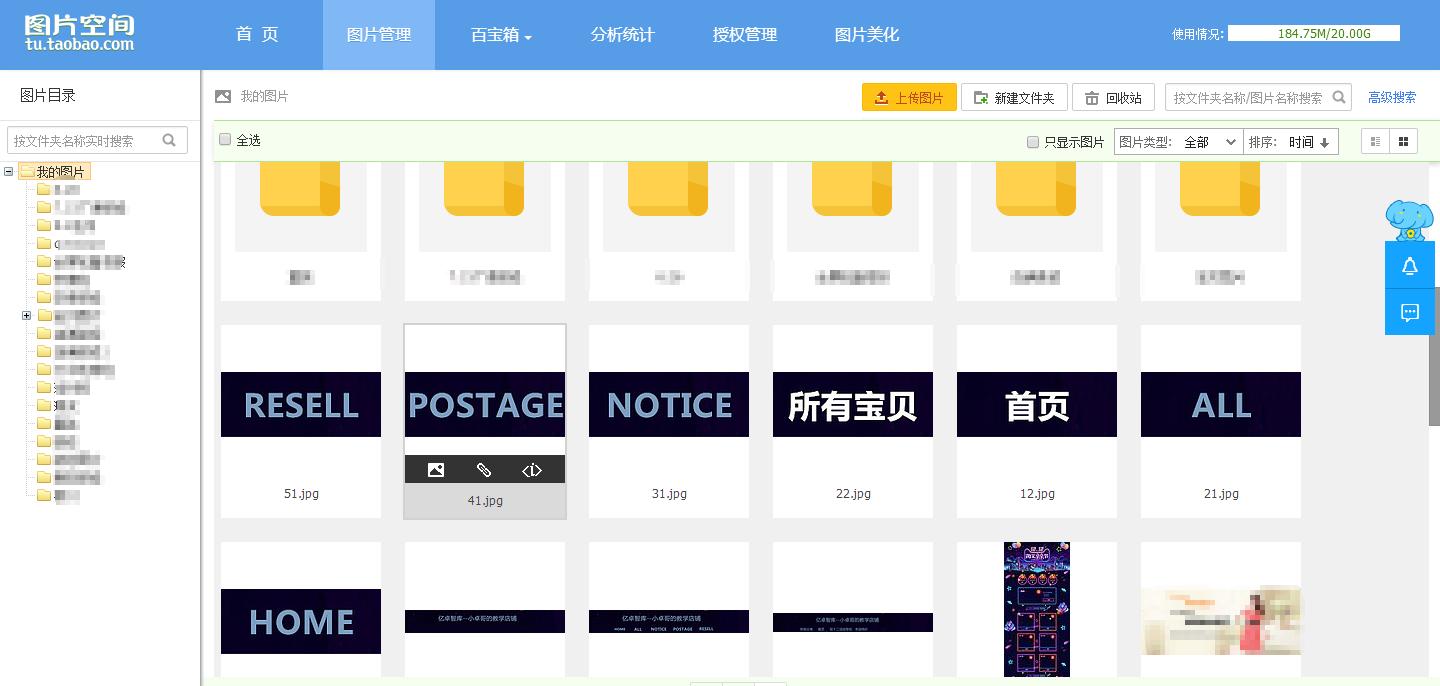1440x686 pixels.
Task: Get embed code icon on 41.jpg thumbnail
Action: (x=532, y=469)
